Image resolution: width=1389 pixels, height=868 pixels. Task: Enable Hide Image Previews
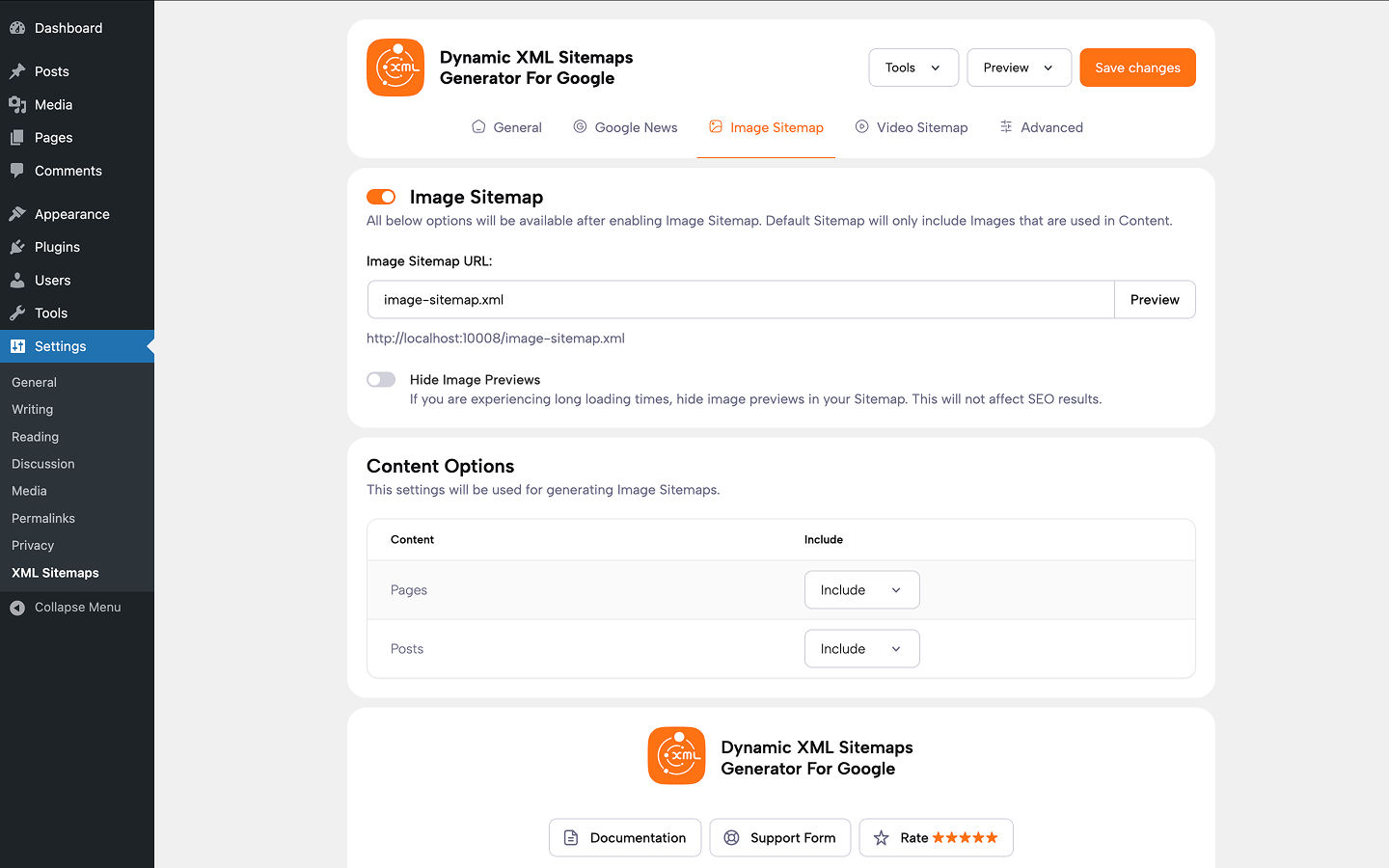click(381, 379)
